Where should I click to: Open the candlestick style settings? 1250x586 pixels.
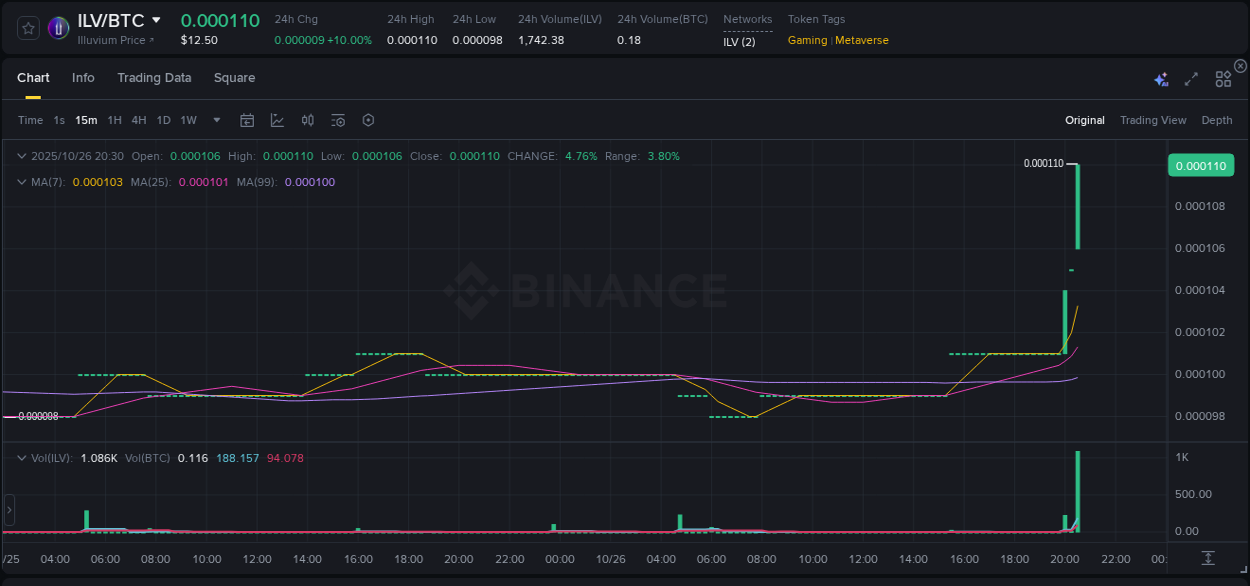(307, 120)
